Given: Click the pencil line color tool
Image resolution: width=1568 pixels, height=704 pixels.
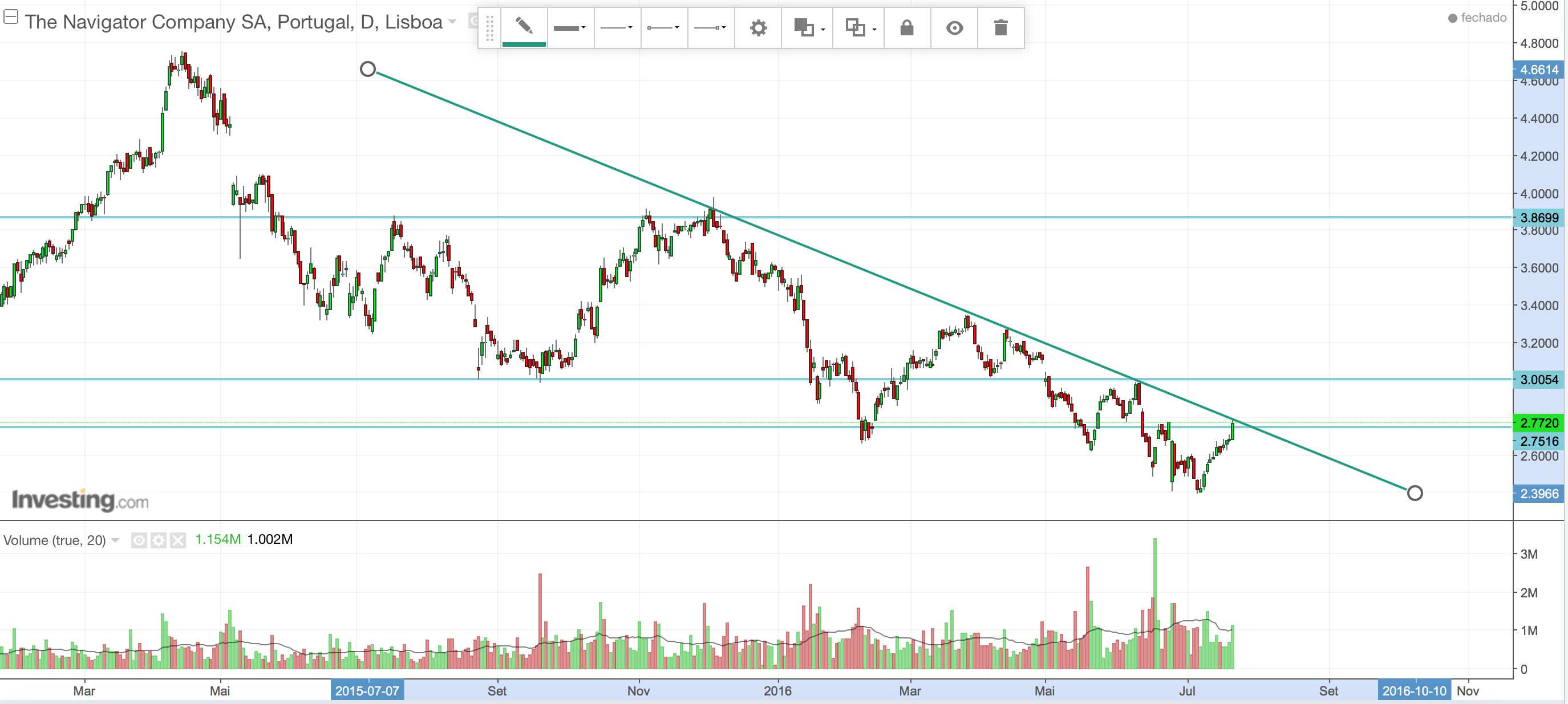Looking at the screenshot, I should tap(524, 27).
